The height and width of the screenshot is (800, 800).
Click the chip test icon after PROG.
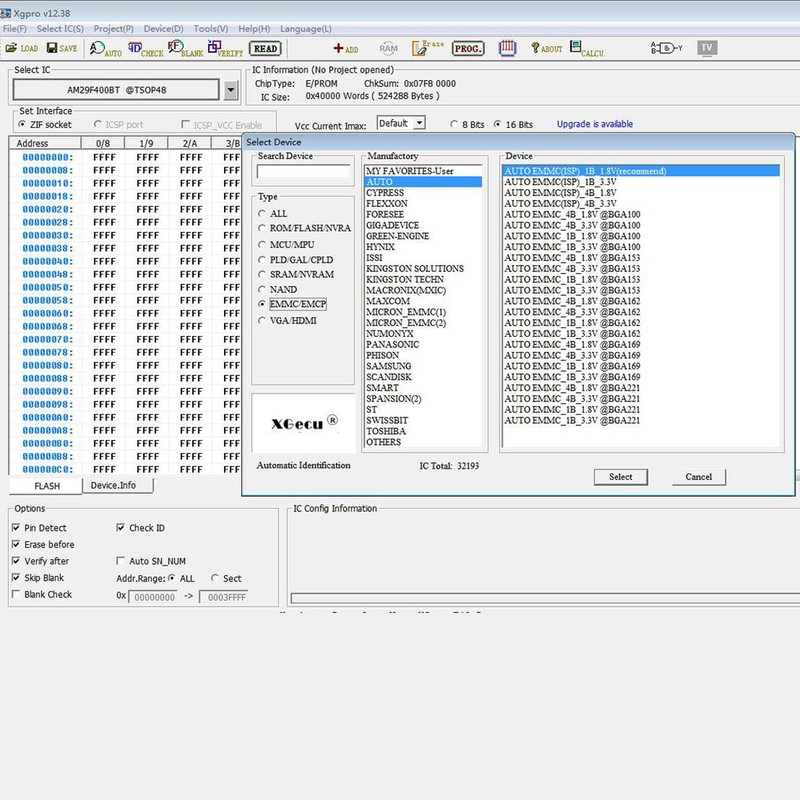click(507, 48)
